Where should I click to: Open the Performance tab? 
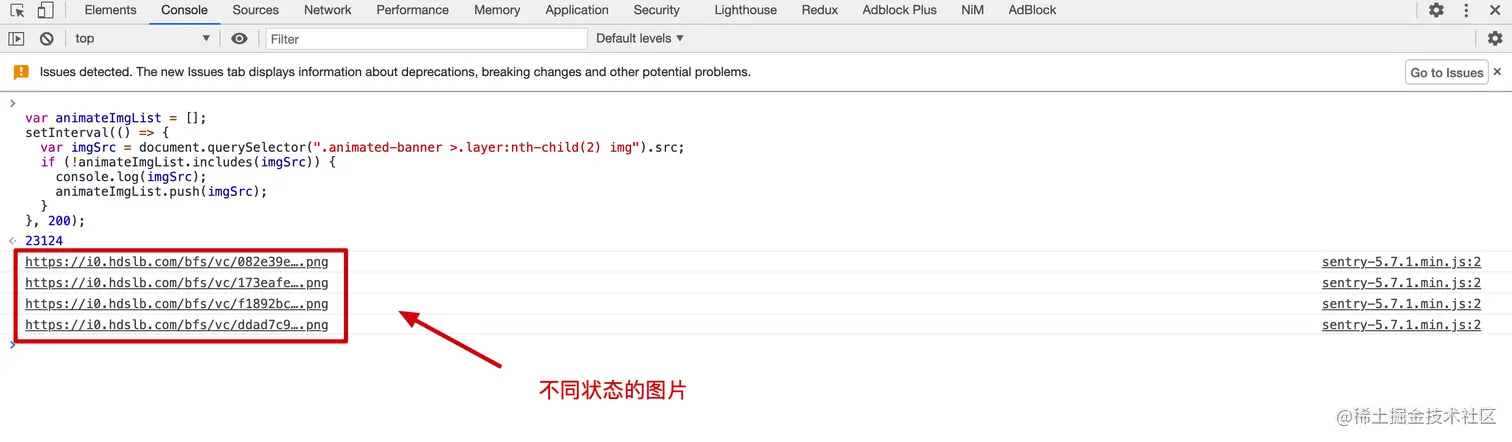click(413, 10)
